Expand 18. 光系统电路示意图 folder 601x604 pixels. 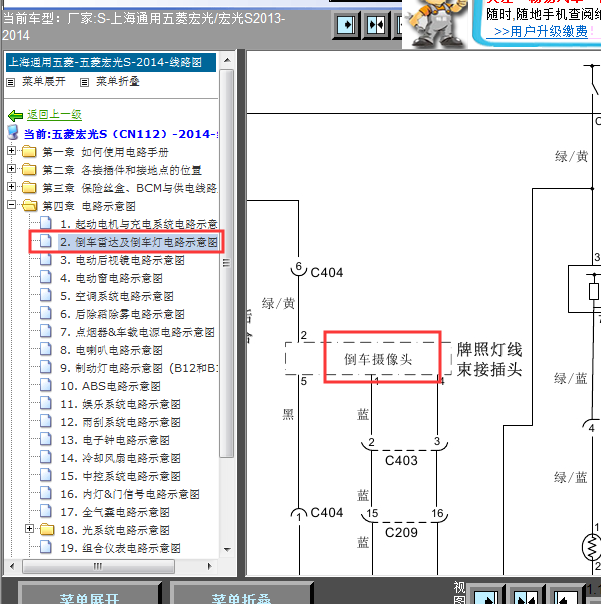29,528
